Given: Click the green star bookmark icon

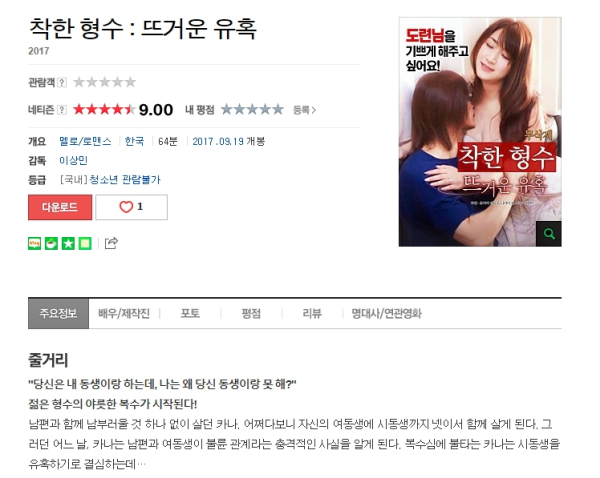Looking at the screenshot, I should (x=68, y=243).
